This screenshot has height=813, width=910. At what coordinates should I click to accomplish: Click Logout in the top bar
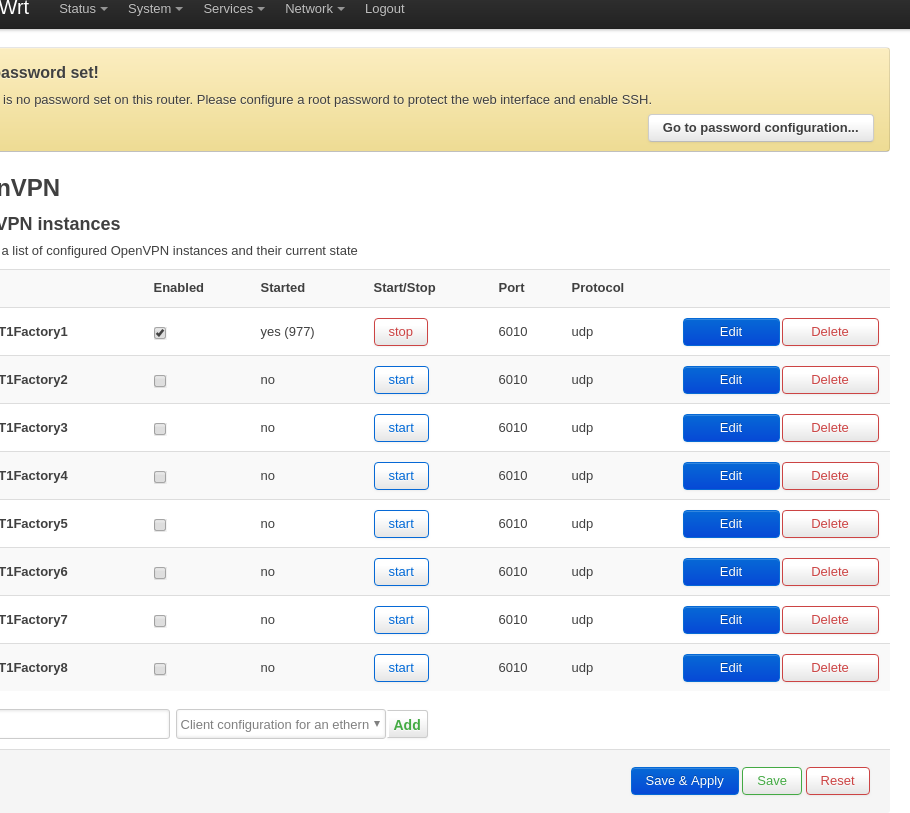[x=385, y=9]
